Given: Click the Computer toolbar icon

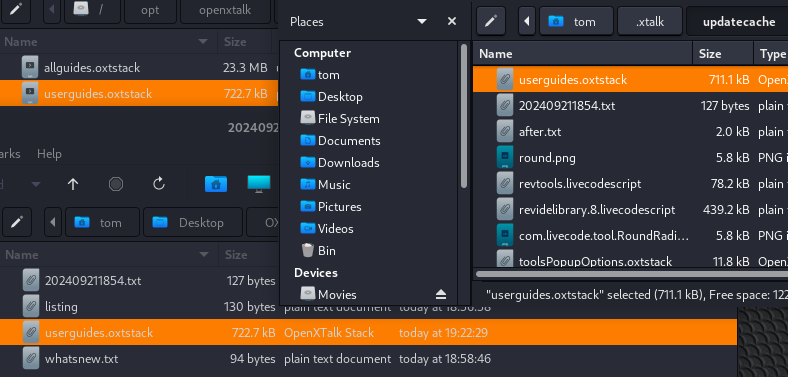Looking at the screenshot, I should coord(259,184).
